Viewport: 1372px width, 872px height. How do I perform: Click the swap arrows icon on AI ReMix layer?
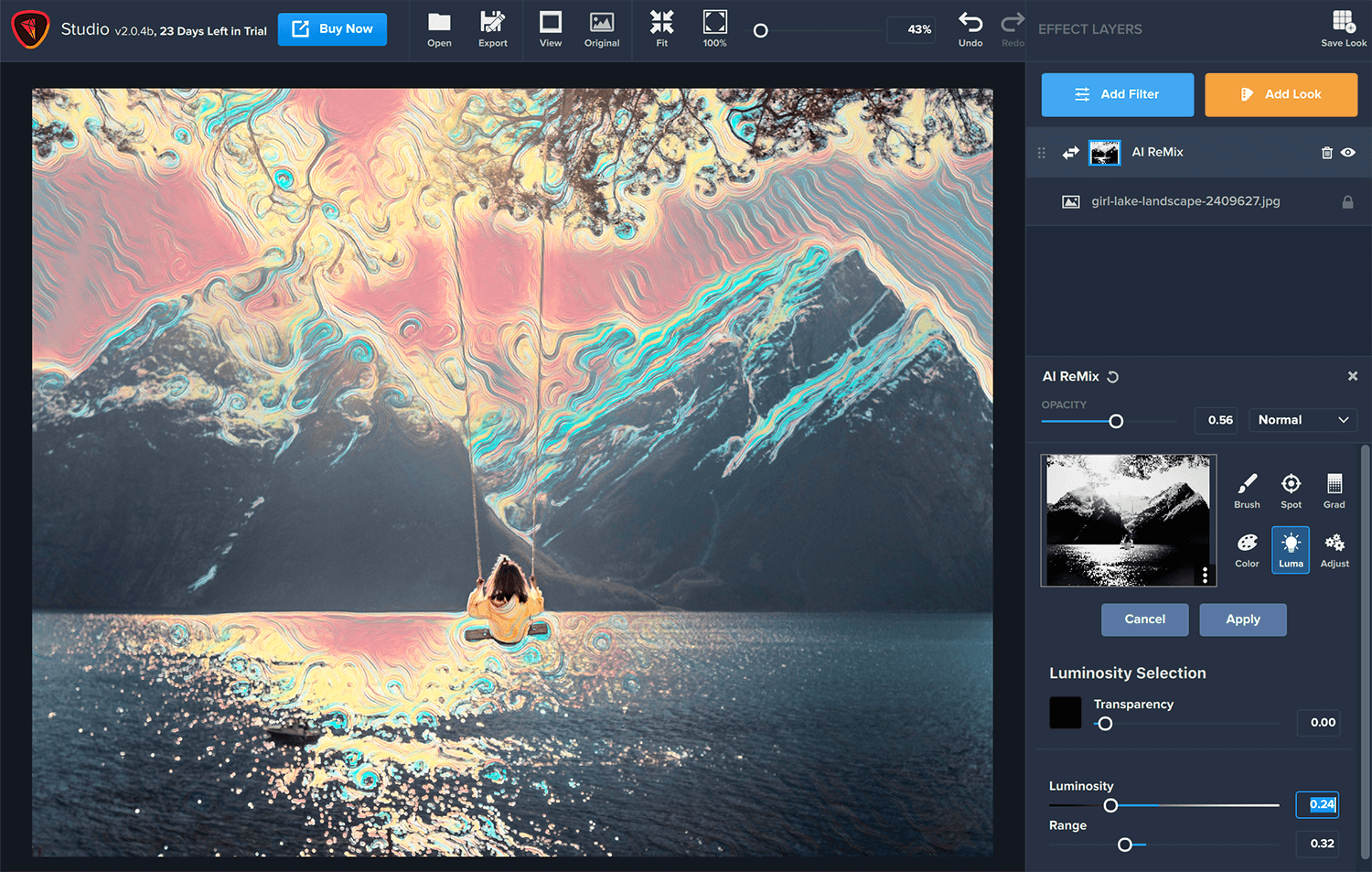click(1070, 153)
